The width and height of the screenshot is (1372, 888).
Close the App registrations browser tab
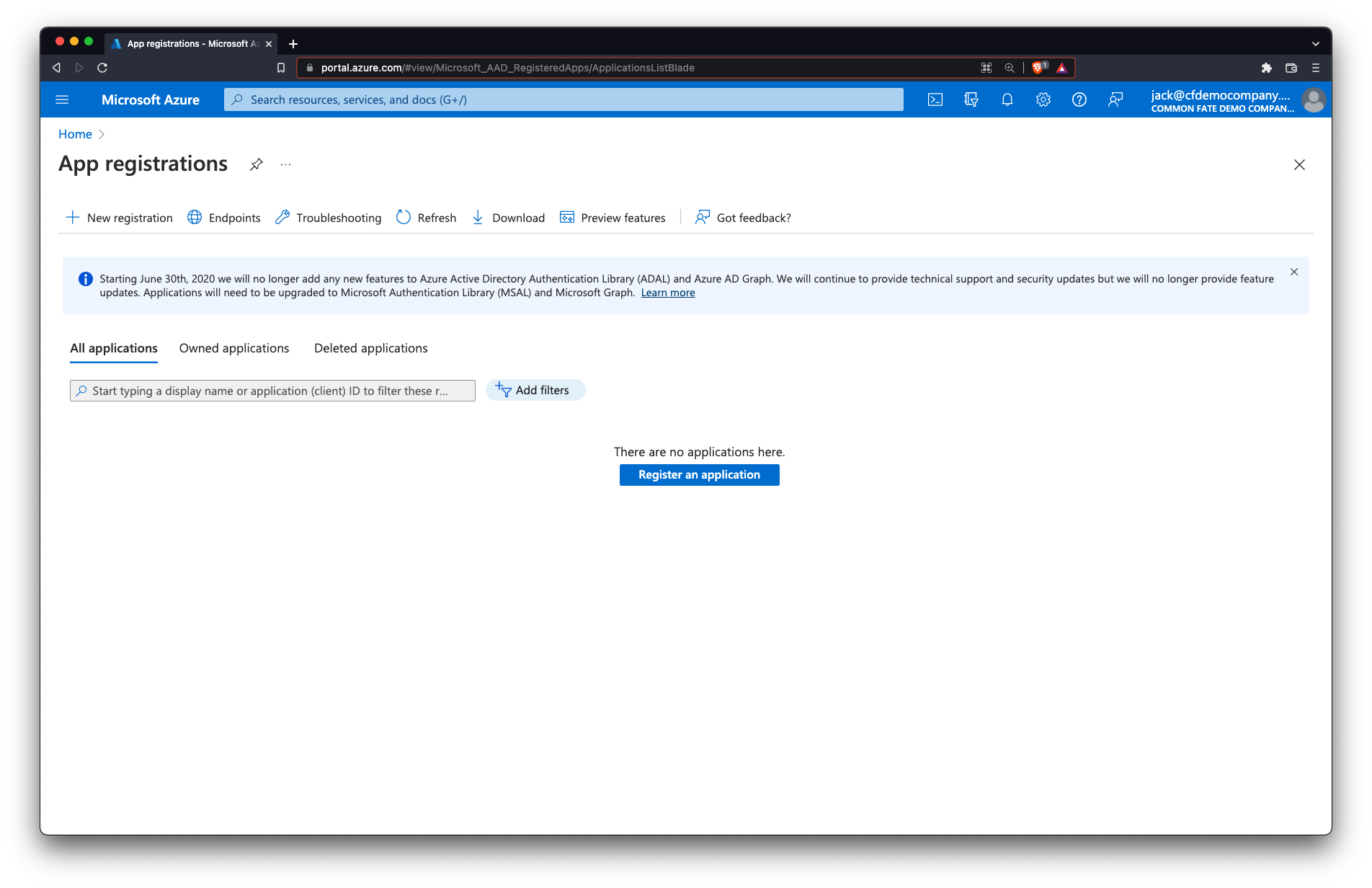[x=269, y=44]
